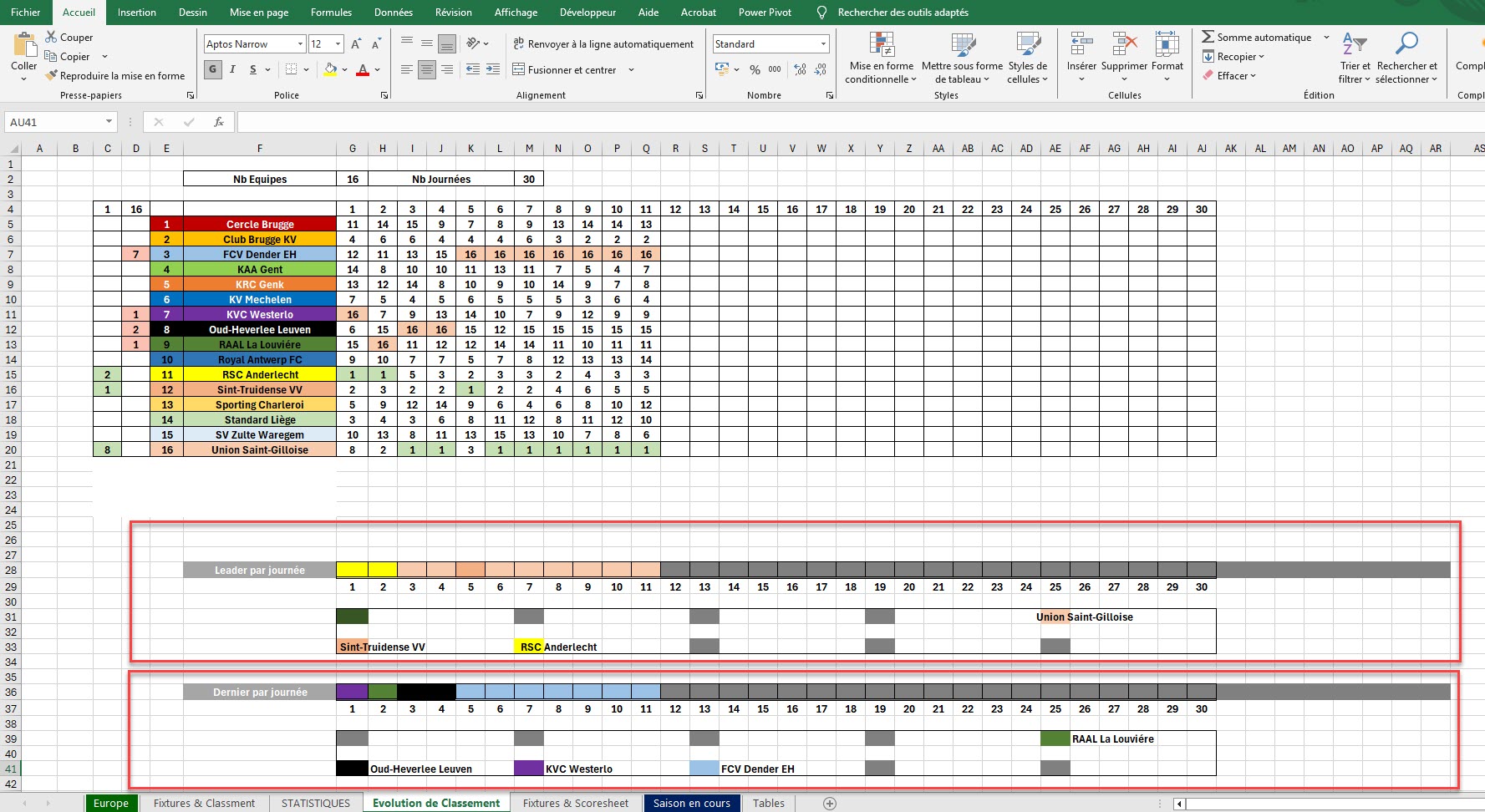Click the Couper scissors icon
1485x812 pixels.
point(52,38)
